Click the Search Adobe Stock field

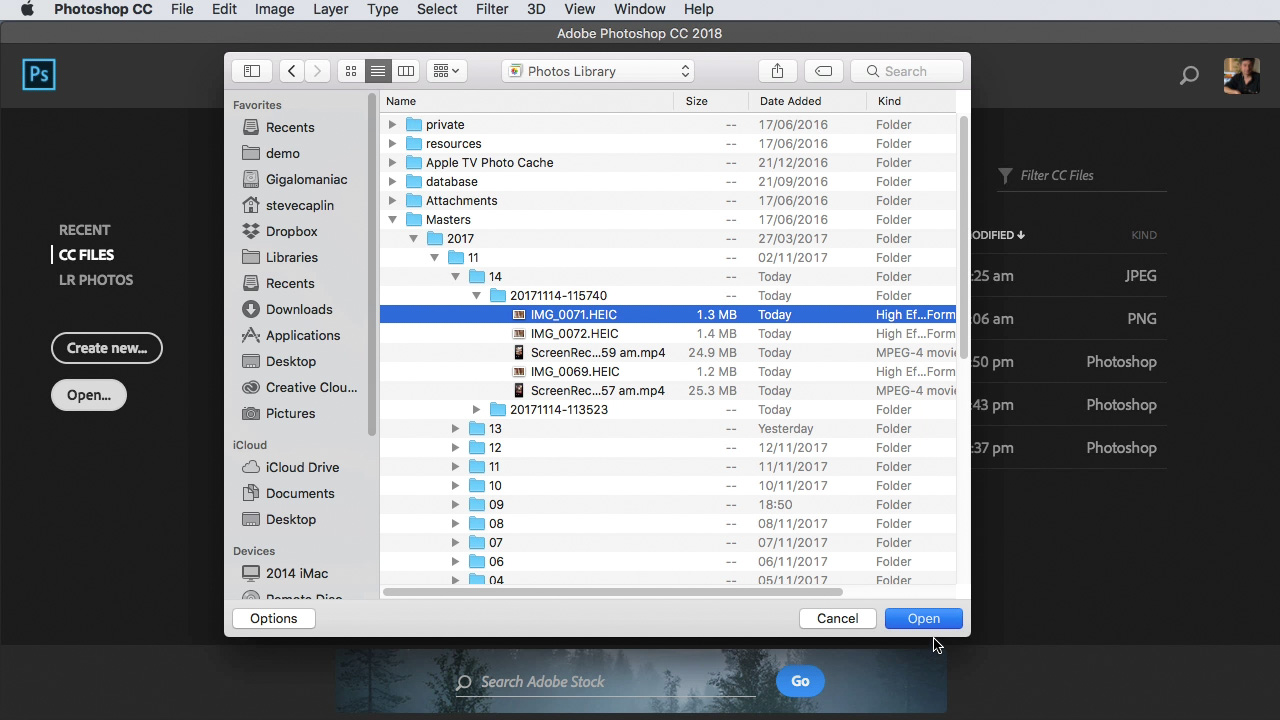click(x=605, y=682)
